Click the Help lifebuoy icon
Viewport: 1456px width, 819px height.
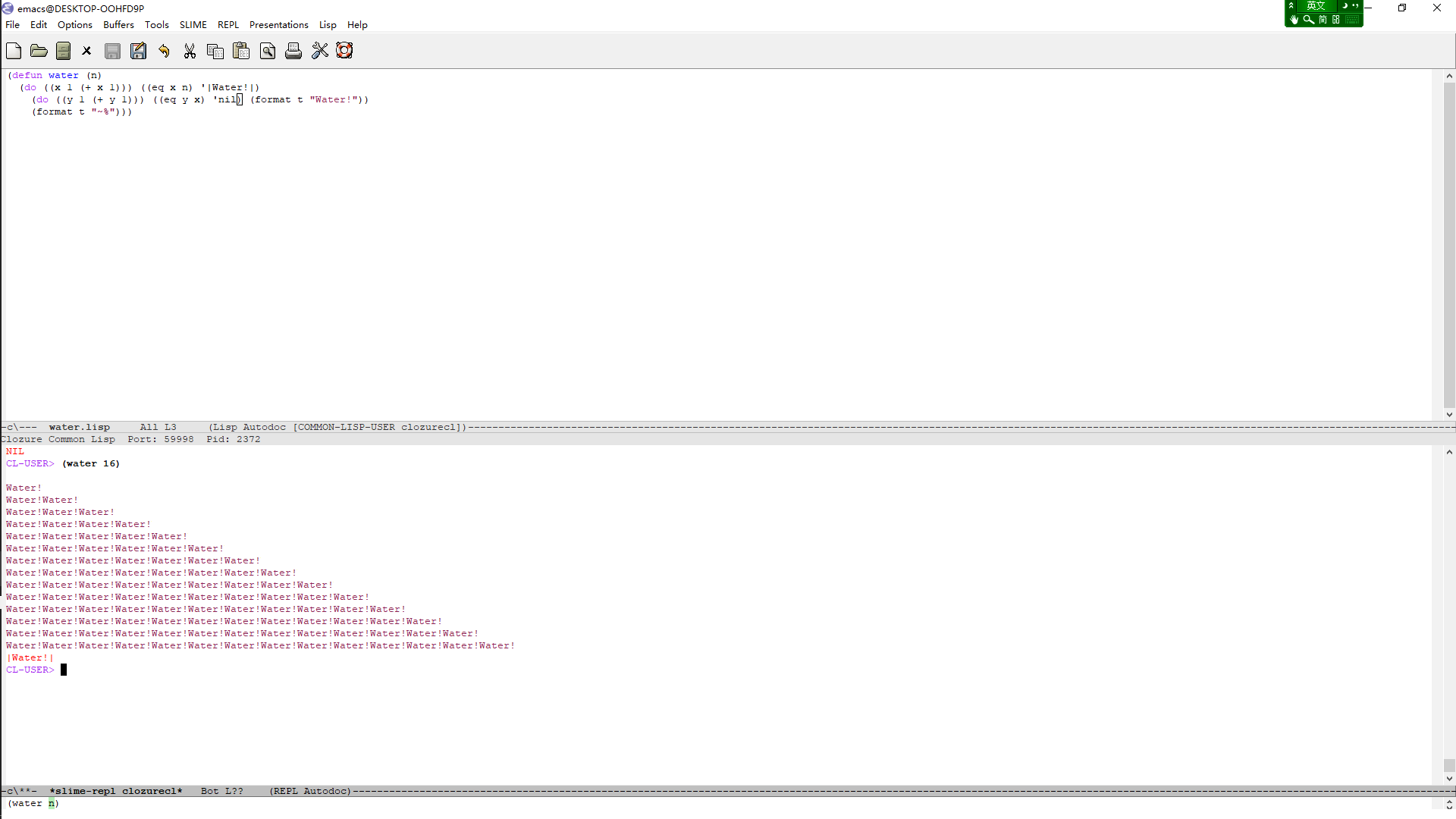pos(344,51)
